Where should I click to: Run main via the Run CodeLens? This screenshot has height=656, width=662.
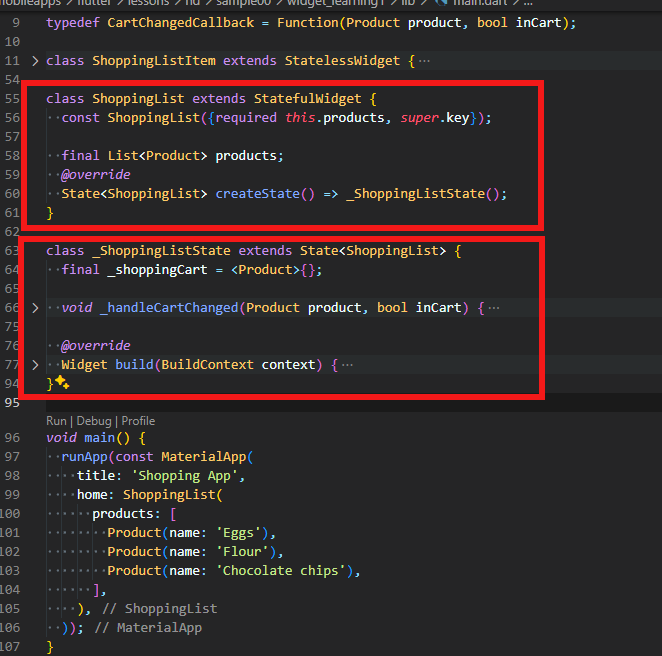coord(56,421)
